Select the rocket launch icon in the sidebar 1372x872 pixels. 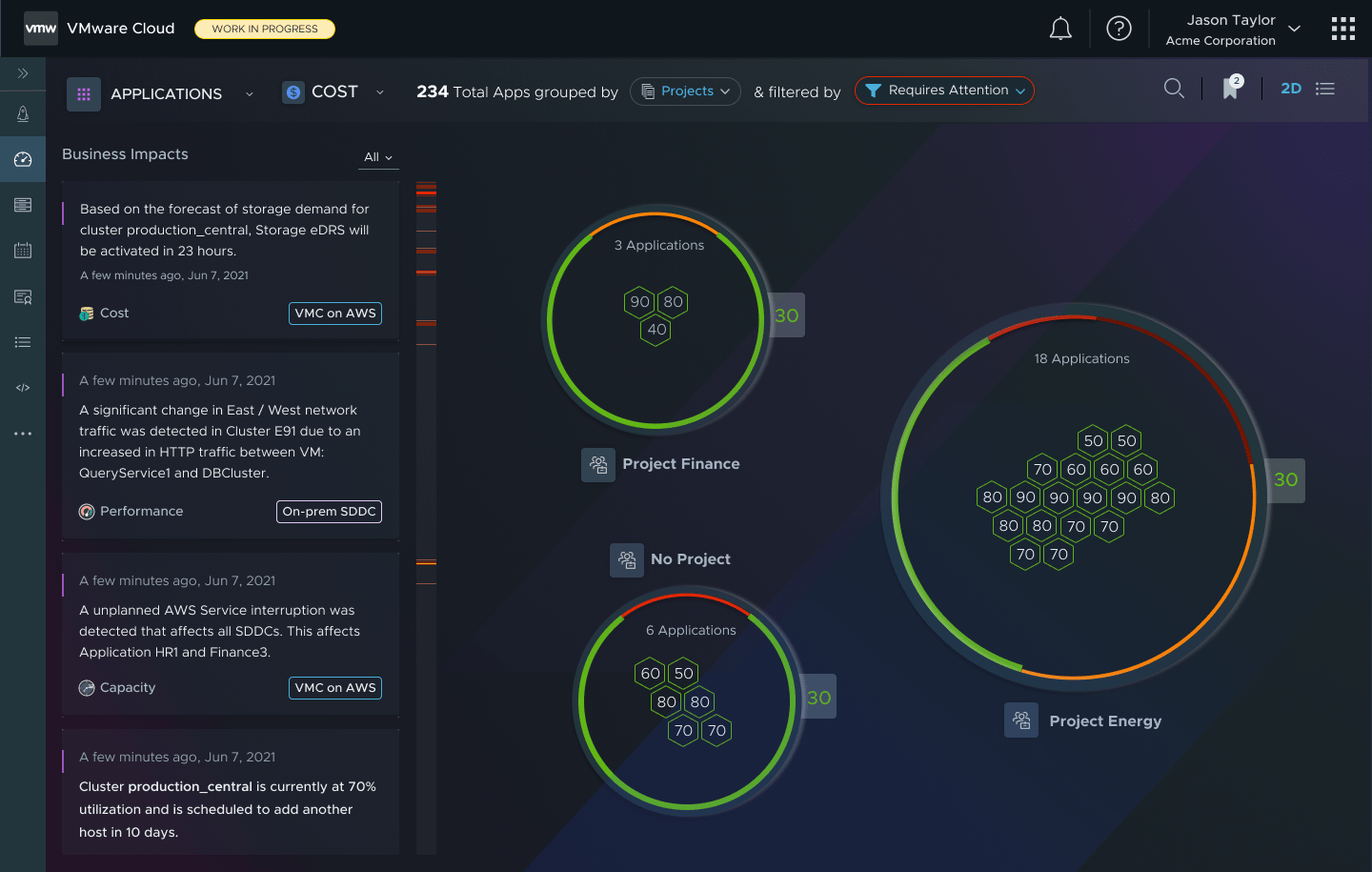click(x=23, y=113)
